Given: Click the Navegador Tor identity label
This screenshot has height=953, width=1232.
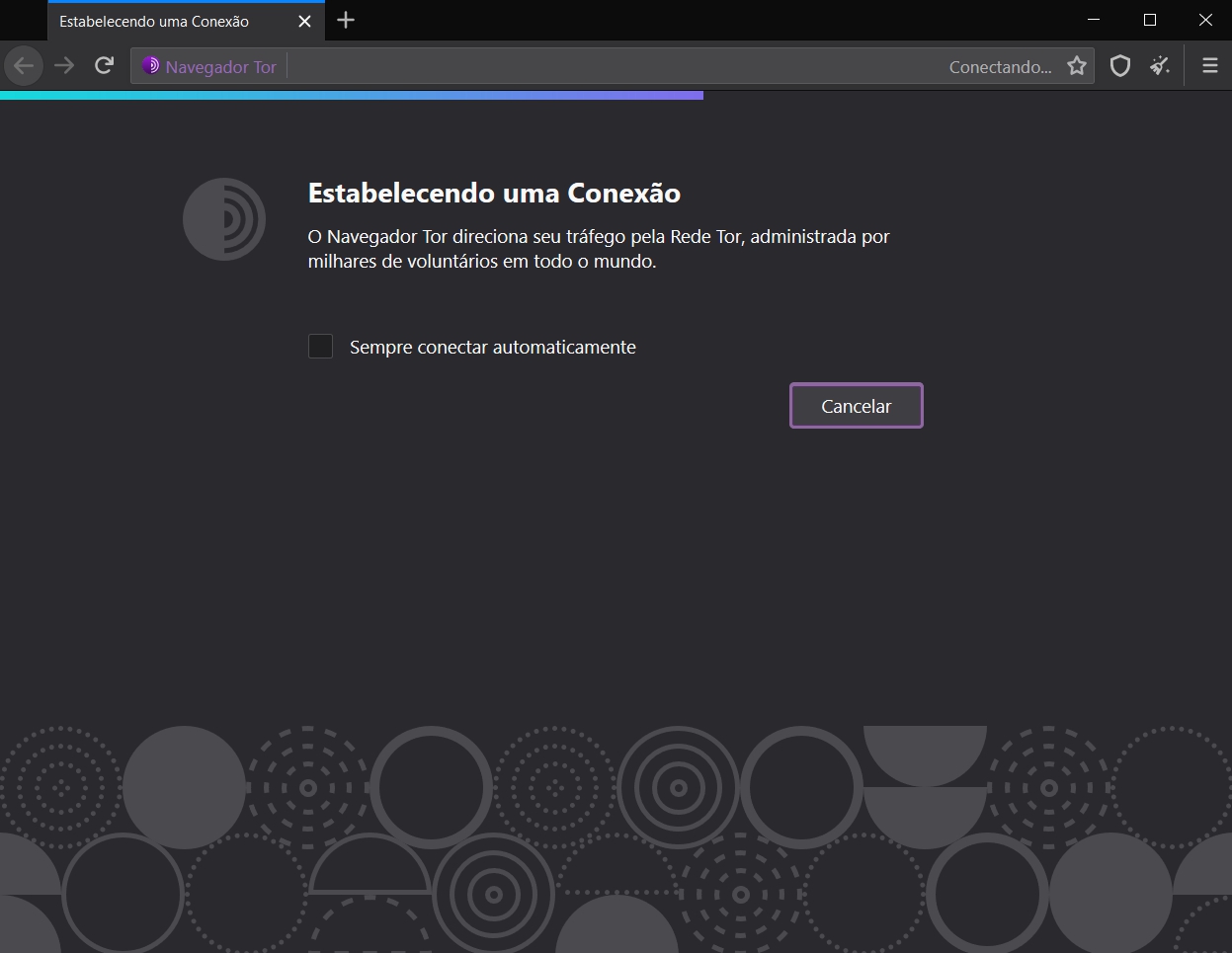Looking at the screenshot, I should (221, 67).
